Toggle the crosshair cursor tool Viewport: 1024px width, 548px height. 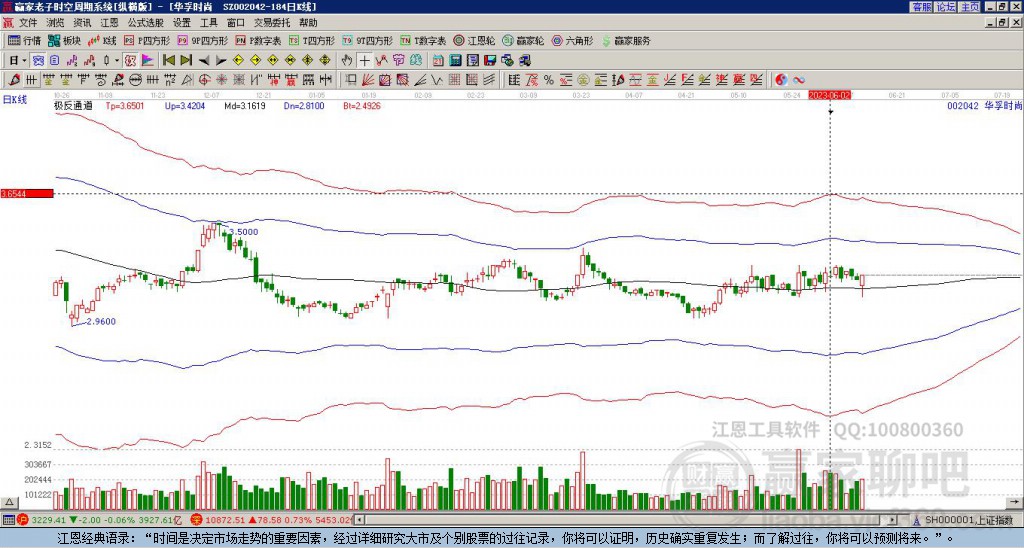pos(364,61)
